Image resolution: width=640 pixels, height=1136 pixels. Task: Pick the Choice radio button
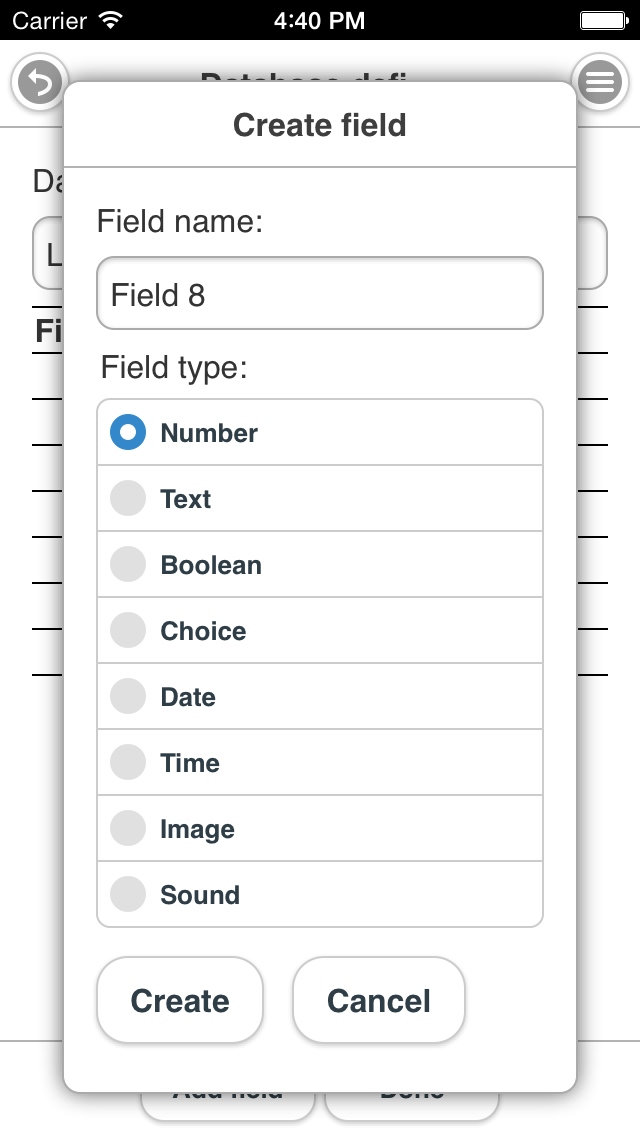tap(128, 631)
